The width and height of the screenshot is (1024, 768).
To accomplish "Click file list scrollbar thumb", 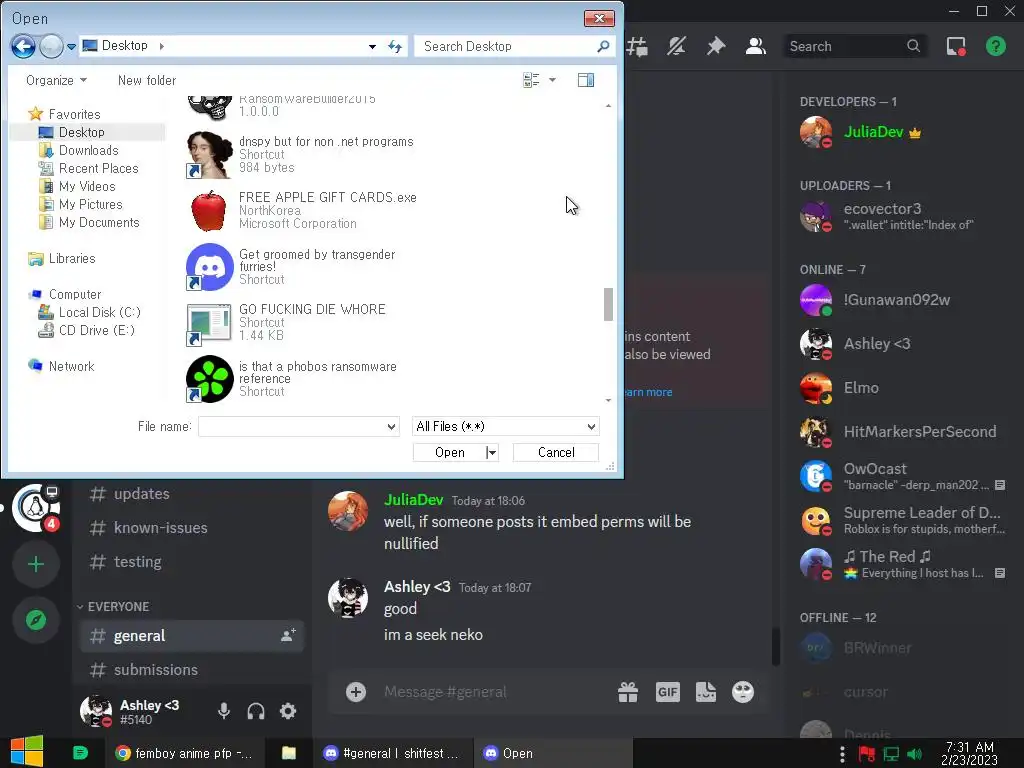I will 608,304.
